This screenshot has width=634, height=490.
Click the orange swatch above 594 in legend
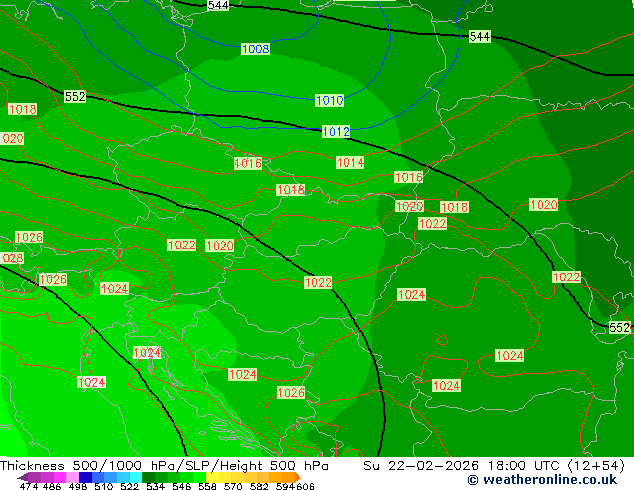click(x=289, y=477)
